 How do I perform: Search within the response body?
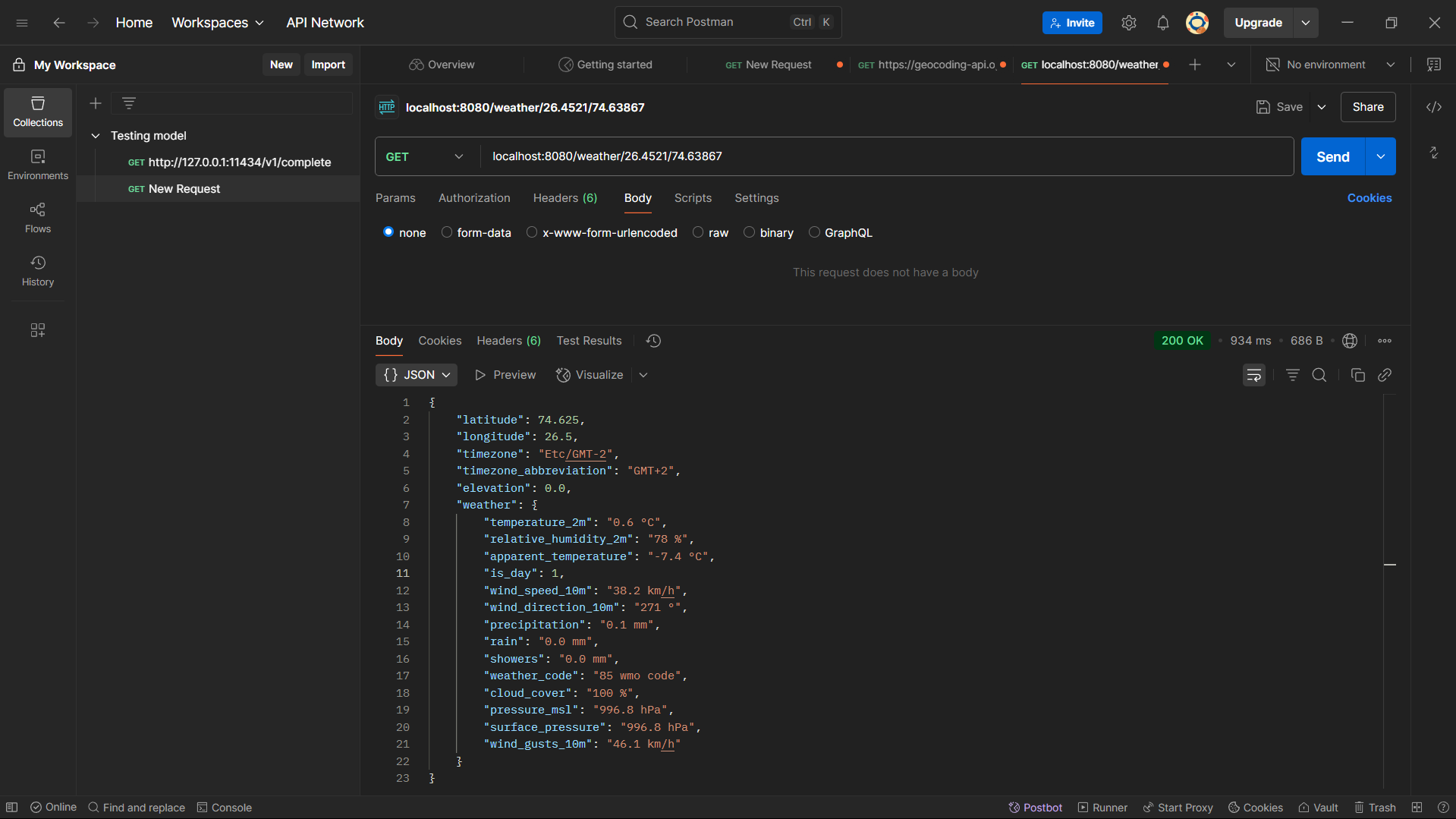[x=1319, y=375]
